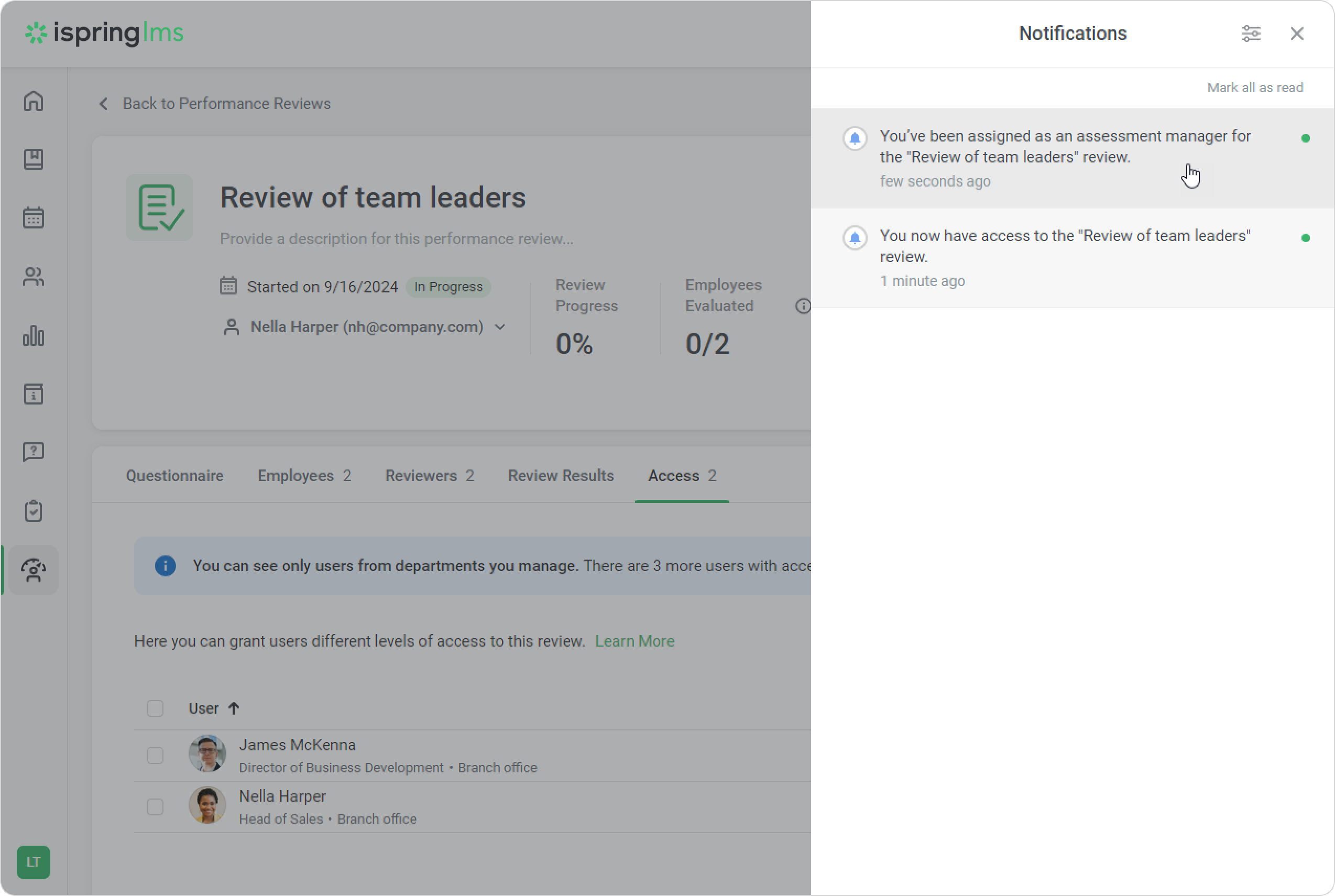1335x896 pixels.
Task: Open the Reports bar chart icon
Action: coord(34,336)
